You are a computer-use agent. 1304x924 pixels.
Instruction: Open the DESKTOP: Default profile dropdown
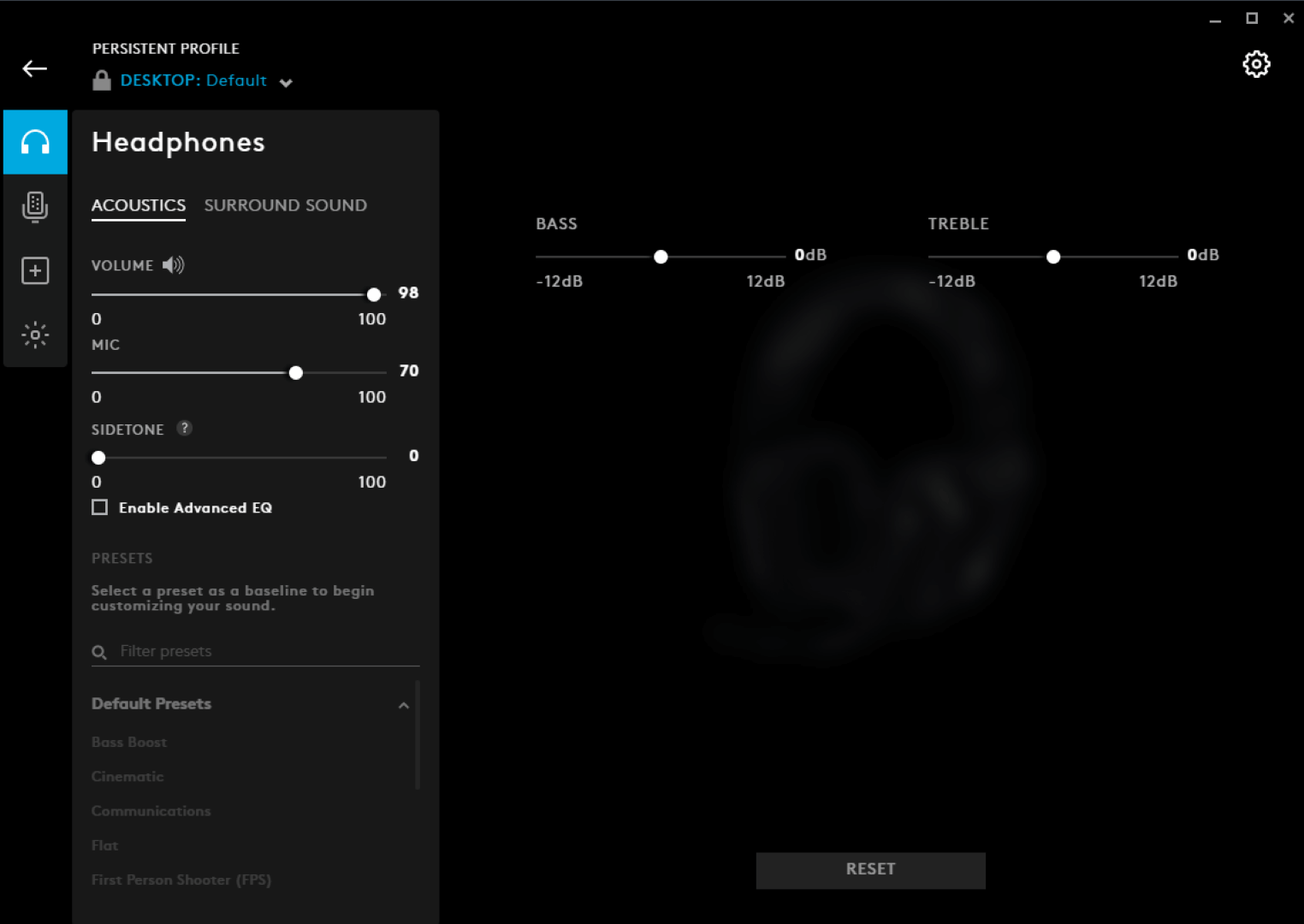(205, 80)
